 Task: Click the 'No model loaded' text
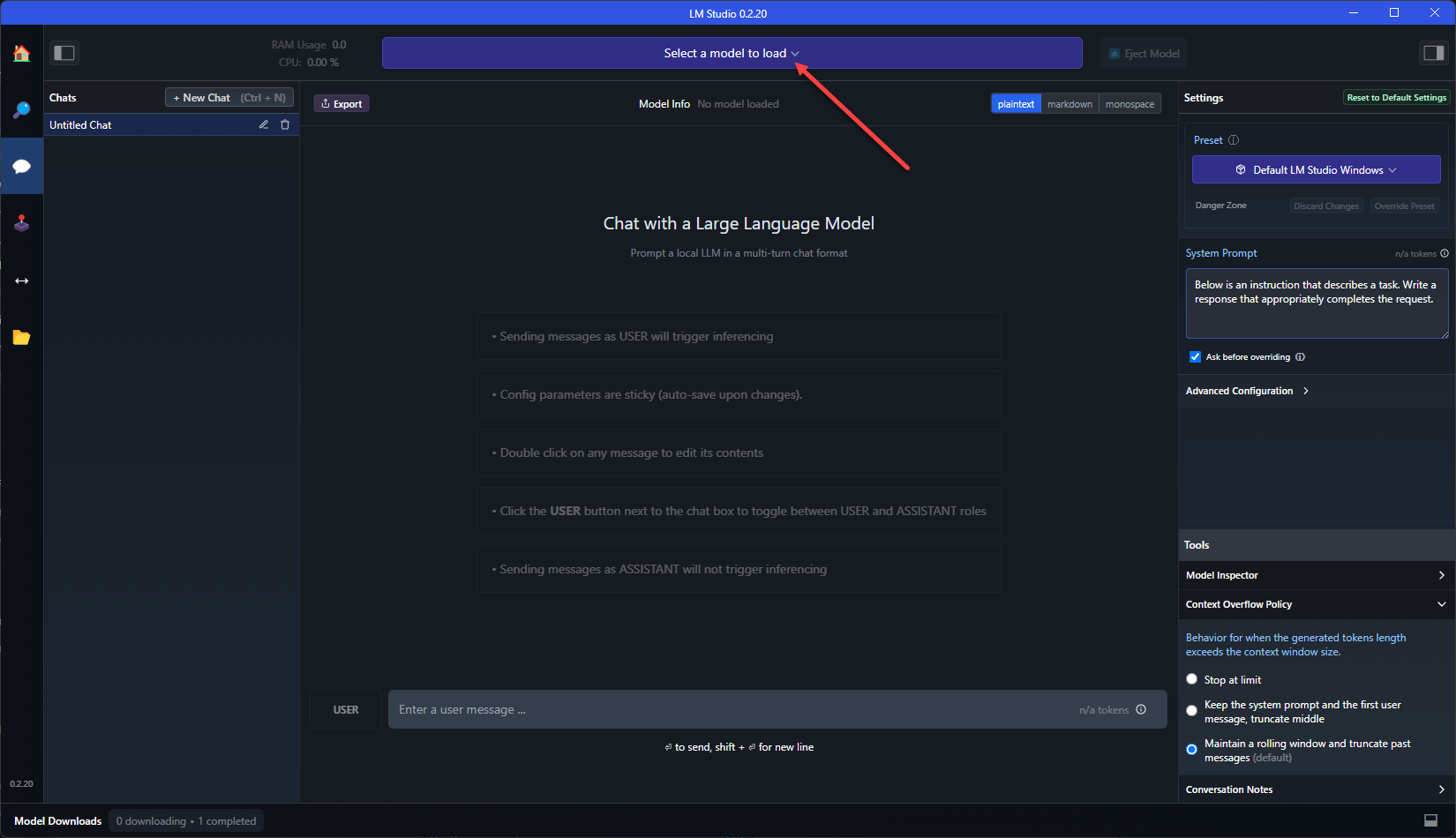pyautogui.click(x=738, y=104)
